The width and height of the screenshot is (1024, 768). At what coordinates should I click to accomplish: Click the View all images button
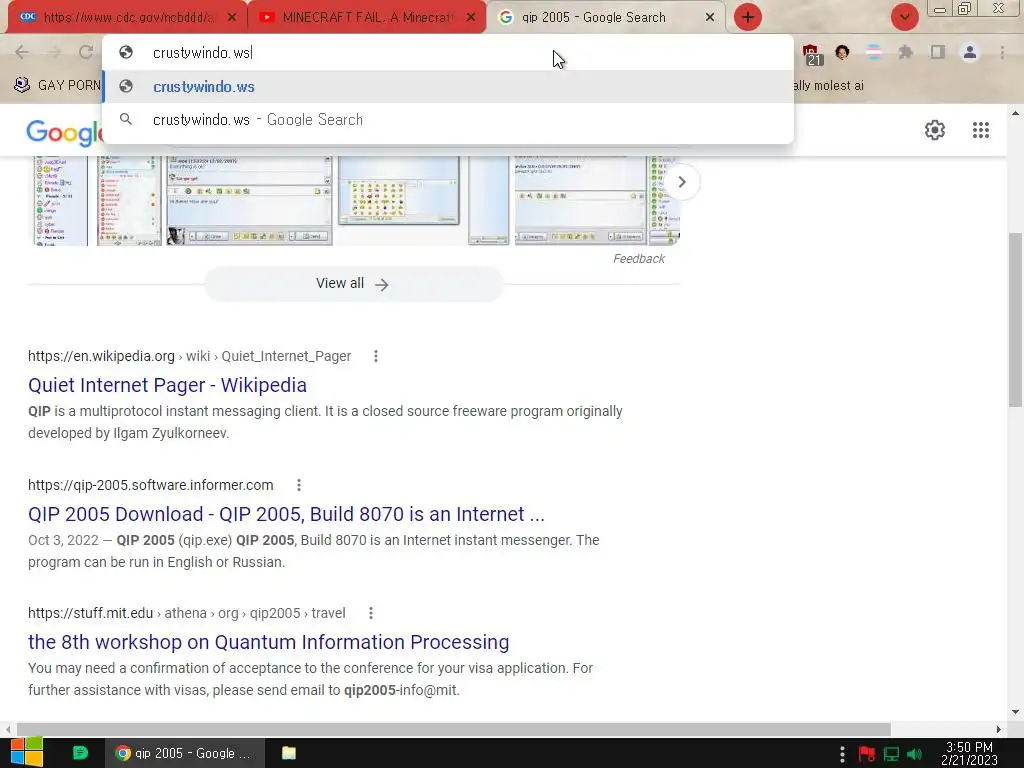(353, 283)
